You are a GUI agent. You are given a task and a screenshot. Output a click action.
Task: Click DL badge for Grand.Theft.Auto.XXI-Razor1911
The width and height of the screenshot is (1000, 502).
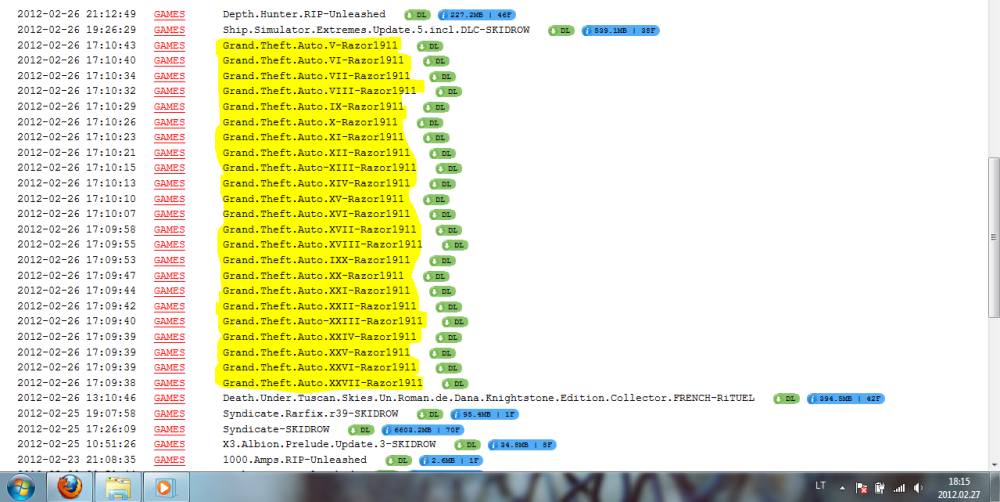pyautogui.click(x=443, y=292)
